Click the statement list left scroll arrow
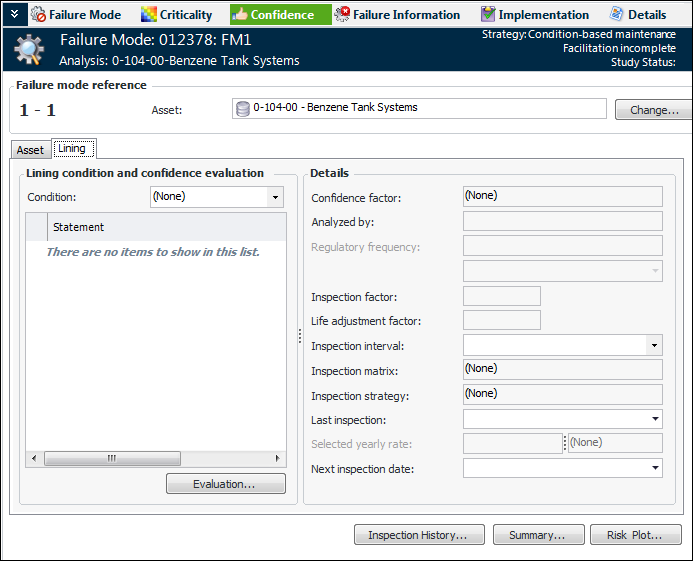Screen dimensions: 693x561 pyautogui.click(x=34, y=458)
